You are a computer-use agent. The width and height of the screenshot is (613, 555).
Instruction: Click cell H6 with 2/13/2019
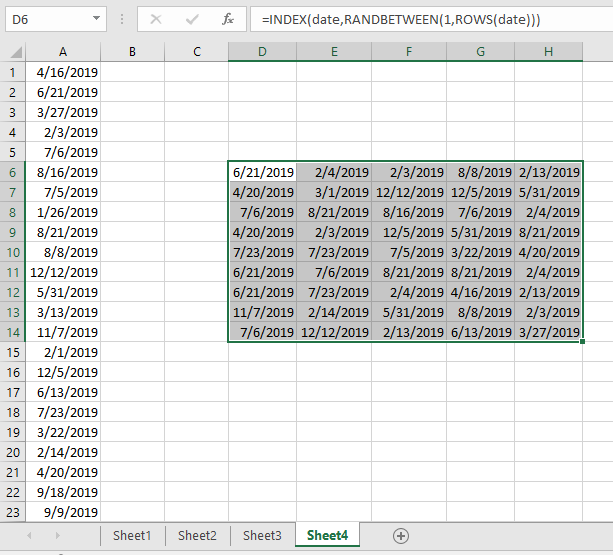pos(548,172)
